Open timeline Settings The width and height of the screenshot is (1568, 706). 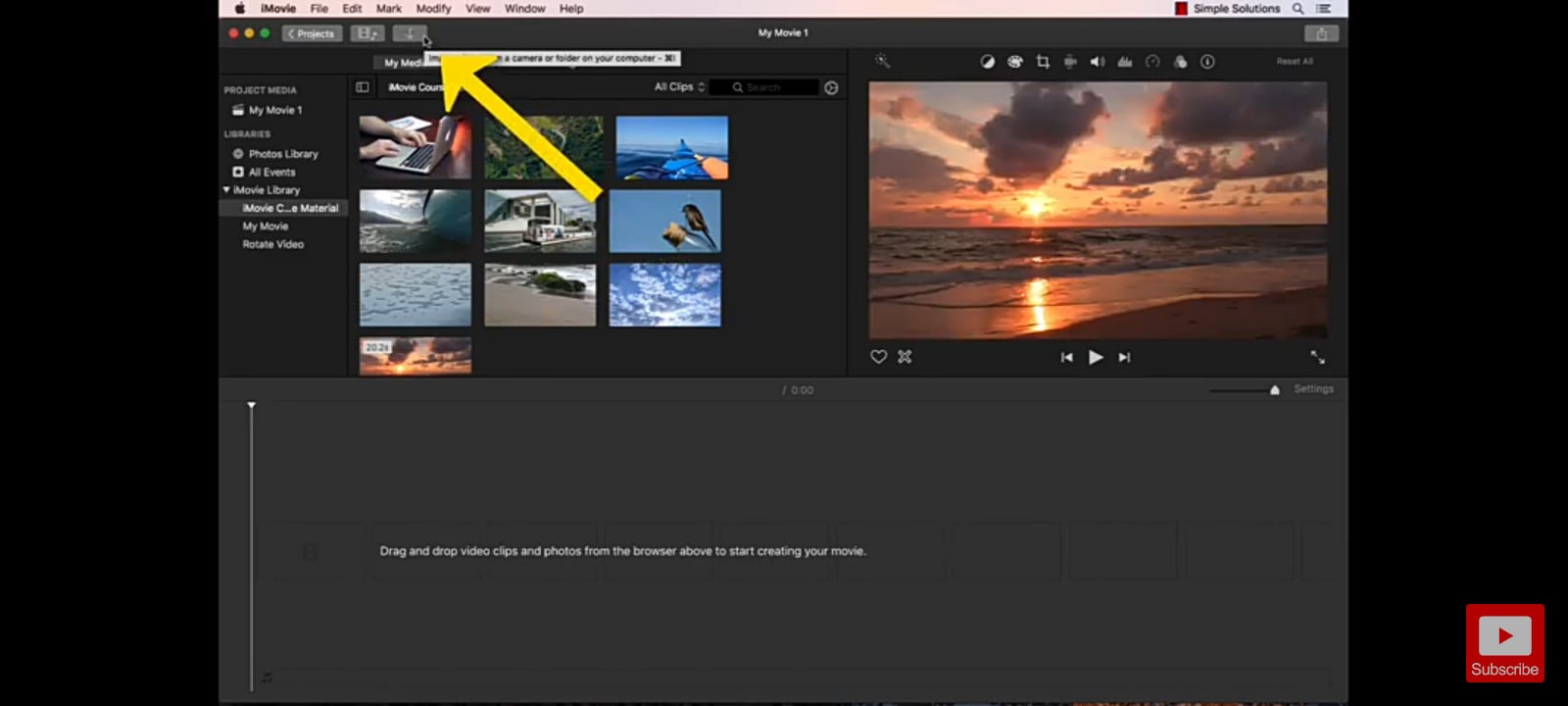click(1313, 389)
